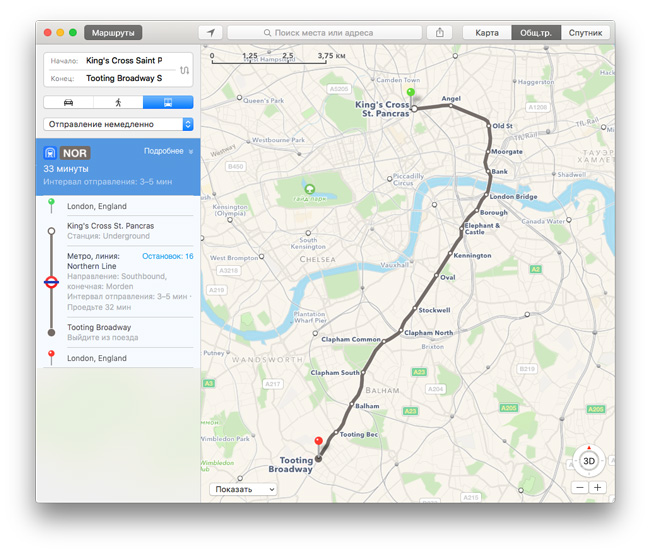Screen dimensions: 650x553
Task: Open the share icon in toolbar
Action: [440, 33]
